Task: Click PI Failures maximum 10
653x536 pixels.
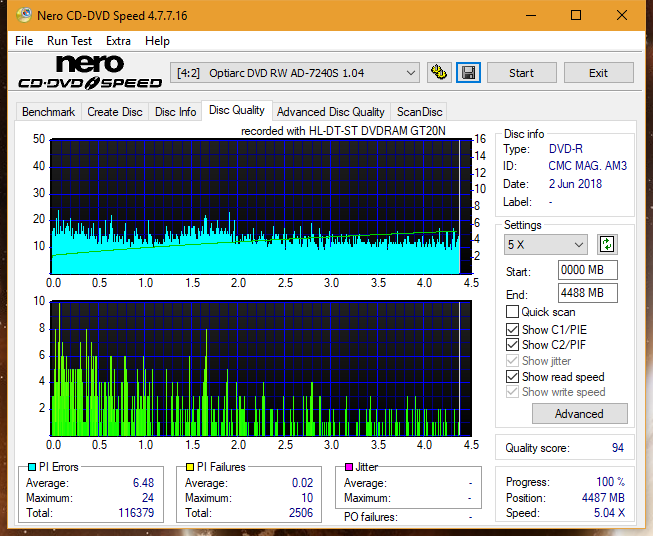Action: [x=307, y=498]
